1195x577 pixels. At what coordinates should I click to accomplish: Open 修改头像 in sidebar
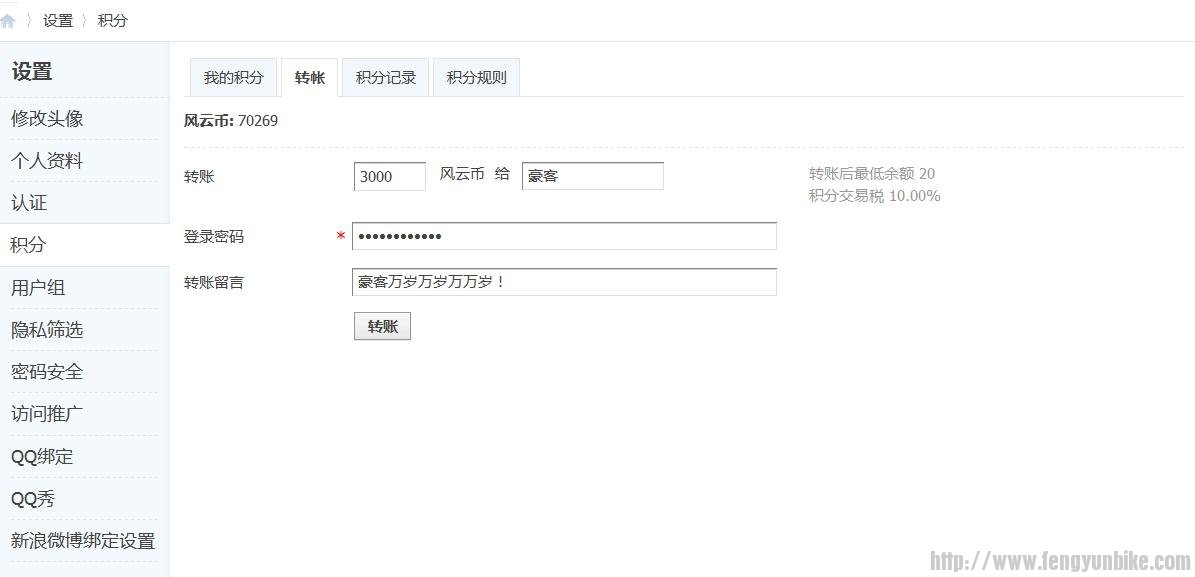[47, 118]
